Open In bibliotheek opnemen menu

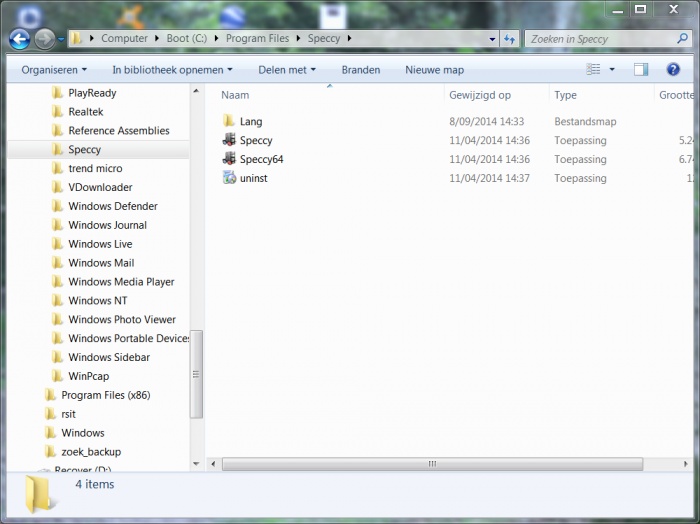click(x=172, y=70)
